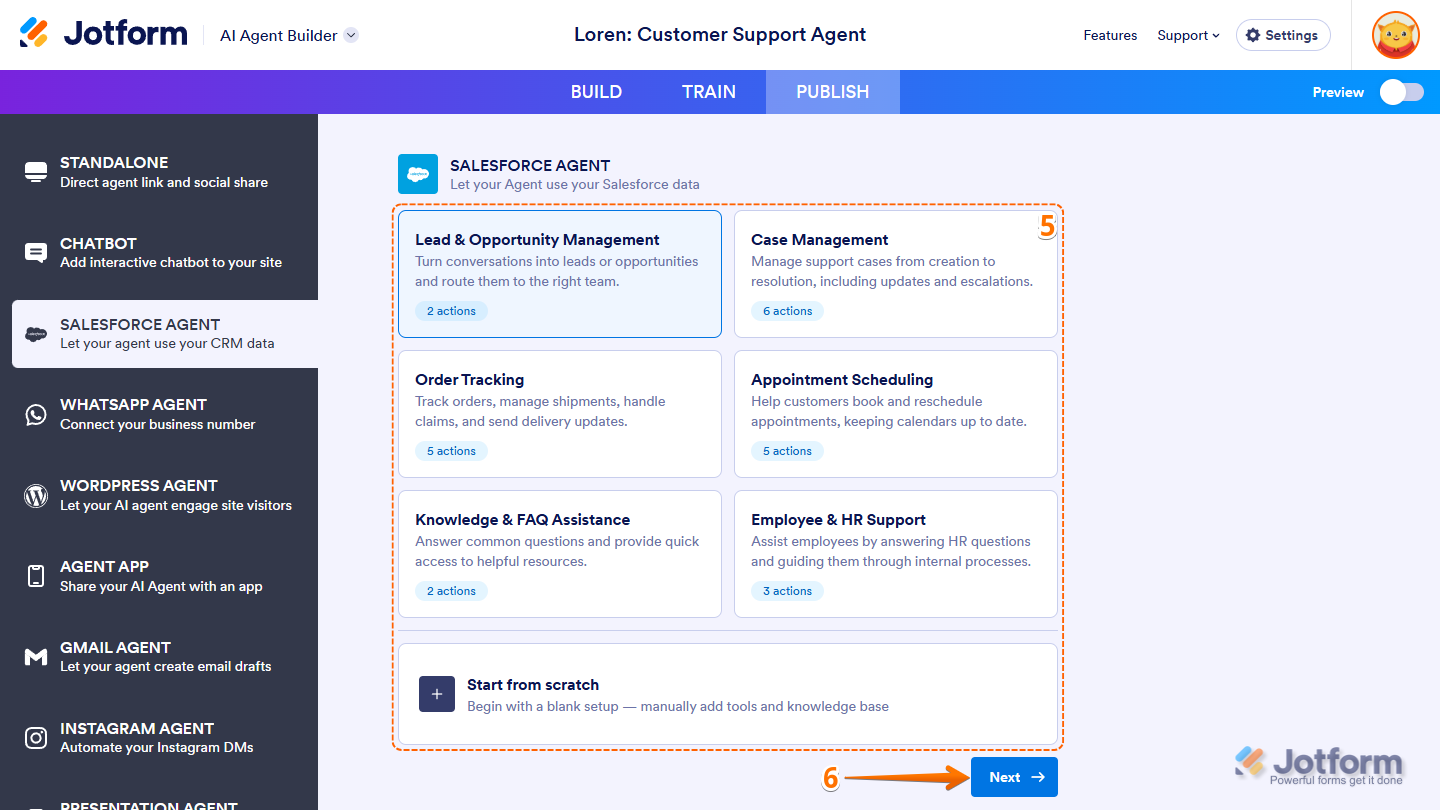Click the Gmail Agent envelope icon
The image size is (1440, 810).
(x=36, y=657)
